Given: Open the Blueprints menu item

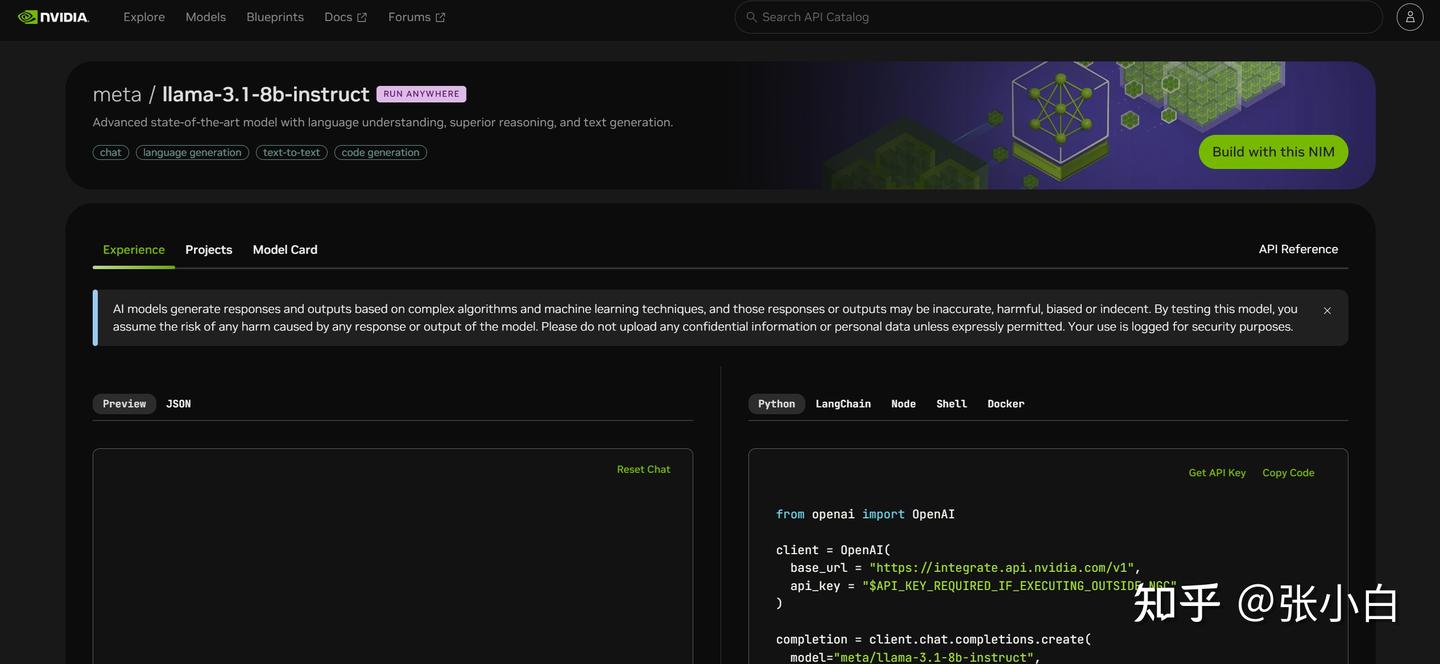Looking at the screenshot, I should 275,17.
